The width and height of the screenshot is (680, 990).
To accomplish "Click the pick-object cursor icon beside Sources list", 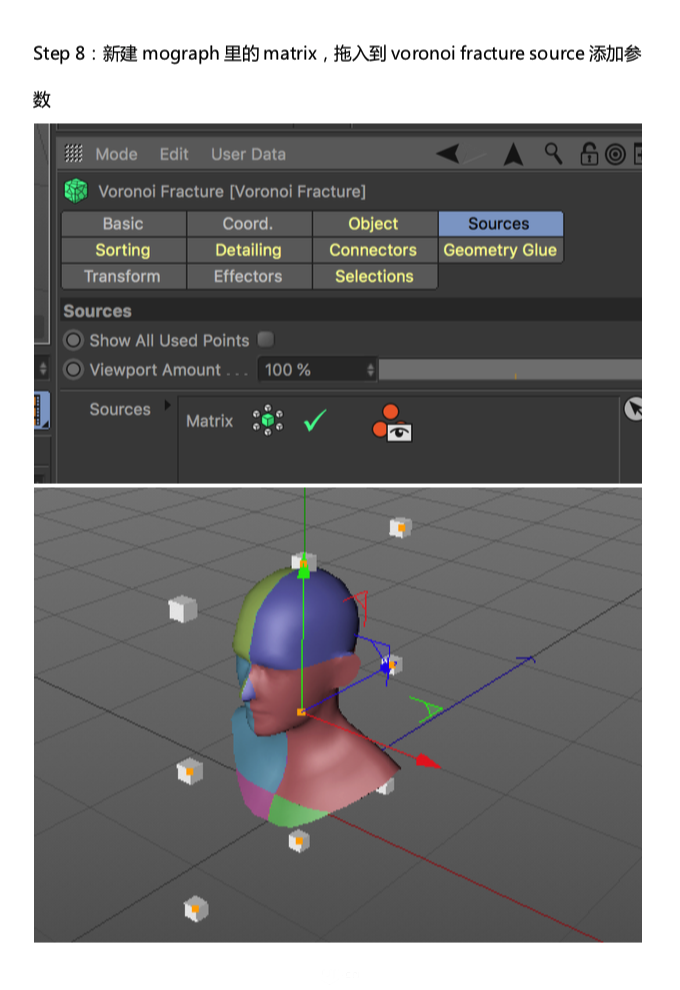I will pyautogui.click(x=633, y=409).
